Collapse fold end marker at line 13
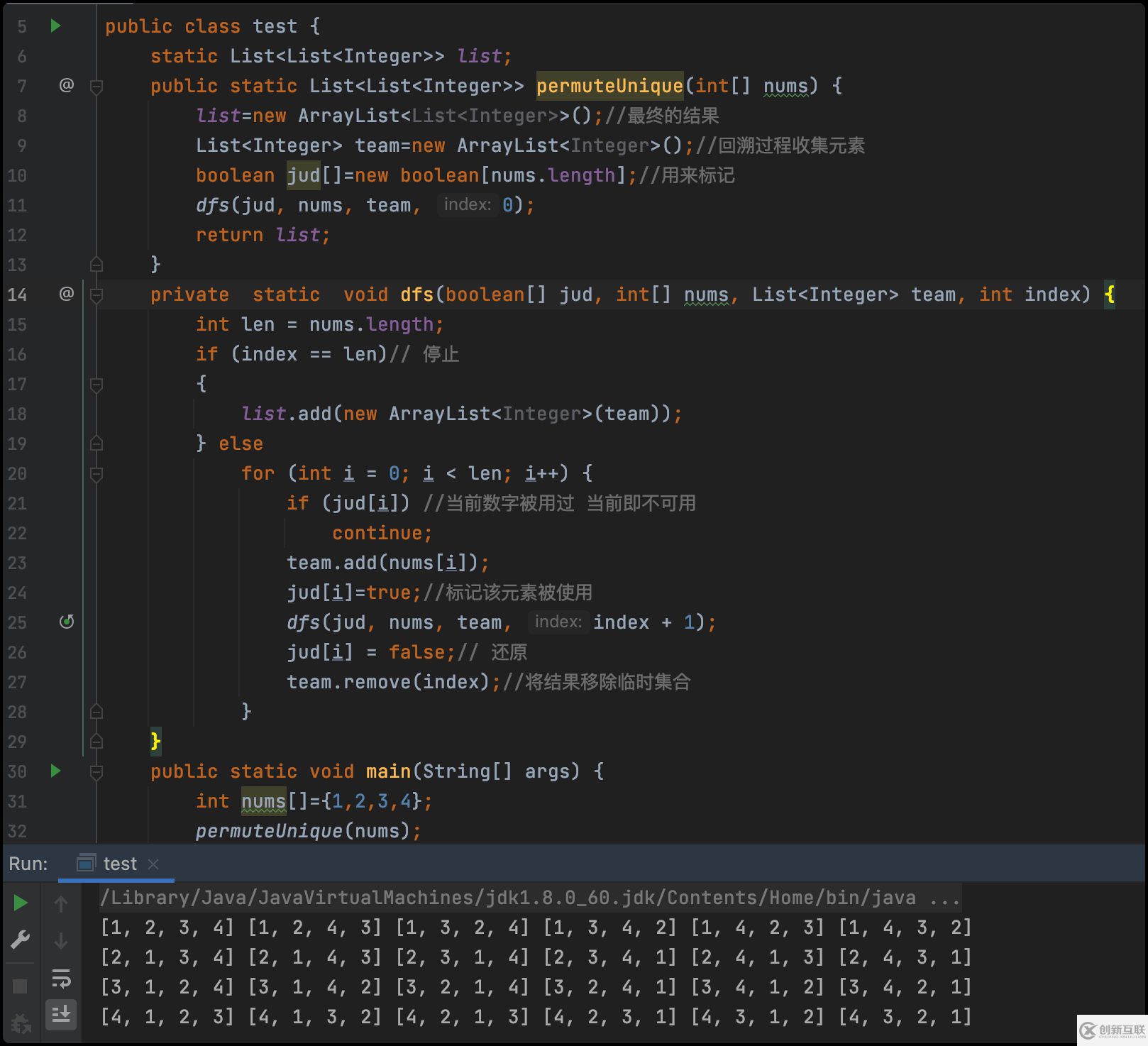The image size is (1148, 1046). (x=96, y=265)
